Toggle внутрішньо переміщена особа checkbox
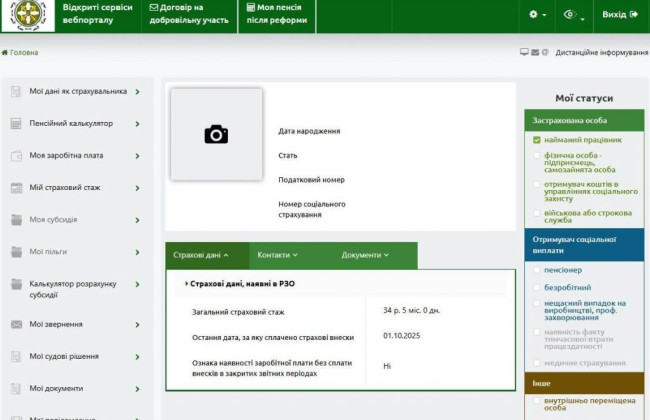 (x=537, y=401)
